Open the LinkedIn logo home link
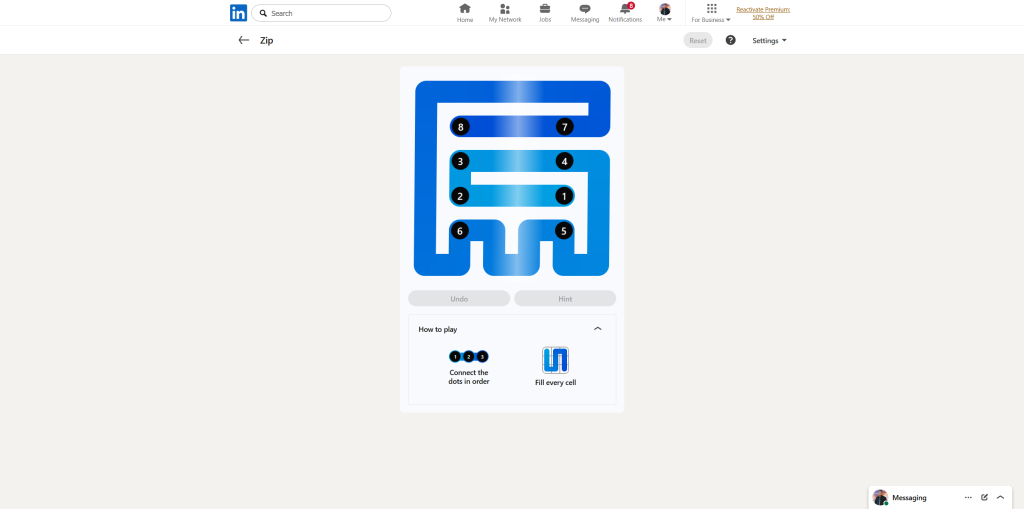The image size is (1024, 509). point(238,13)
